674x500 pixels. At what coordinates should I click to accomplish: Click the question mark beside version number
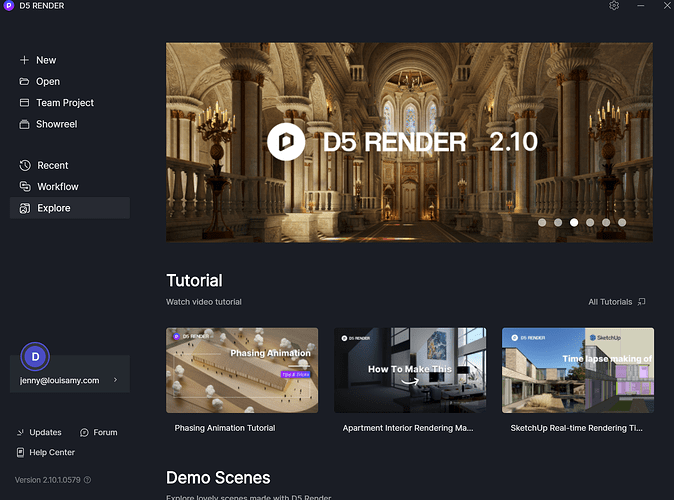87,480
